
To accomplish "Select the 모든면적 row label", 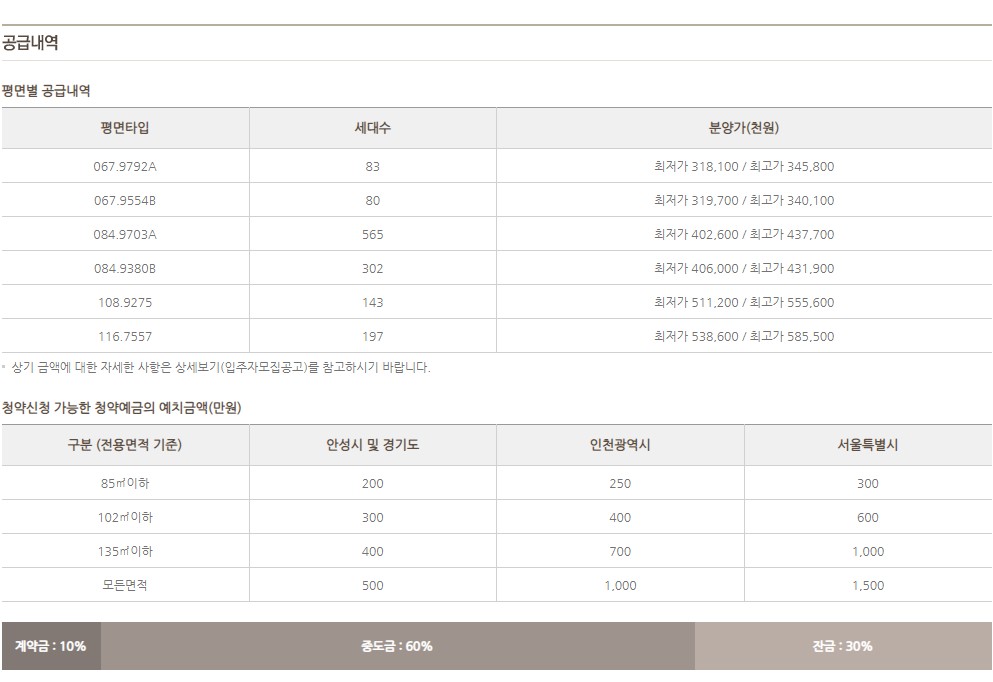I will tap(125, 586).
